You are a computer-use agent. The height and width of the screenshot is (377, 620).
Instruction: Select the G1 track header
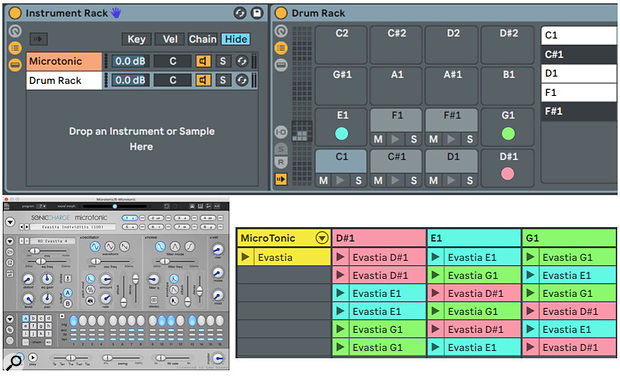click(569, 238)
